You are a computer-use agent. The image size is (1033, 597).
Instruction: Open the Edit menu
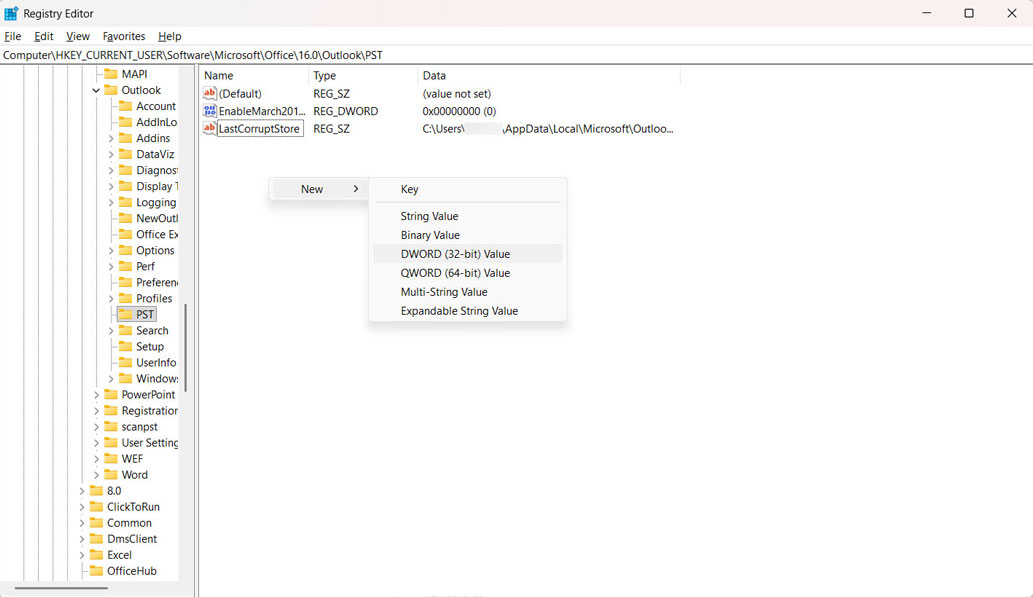(44, 36)
